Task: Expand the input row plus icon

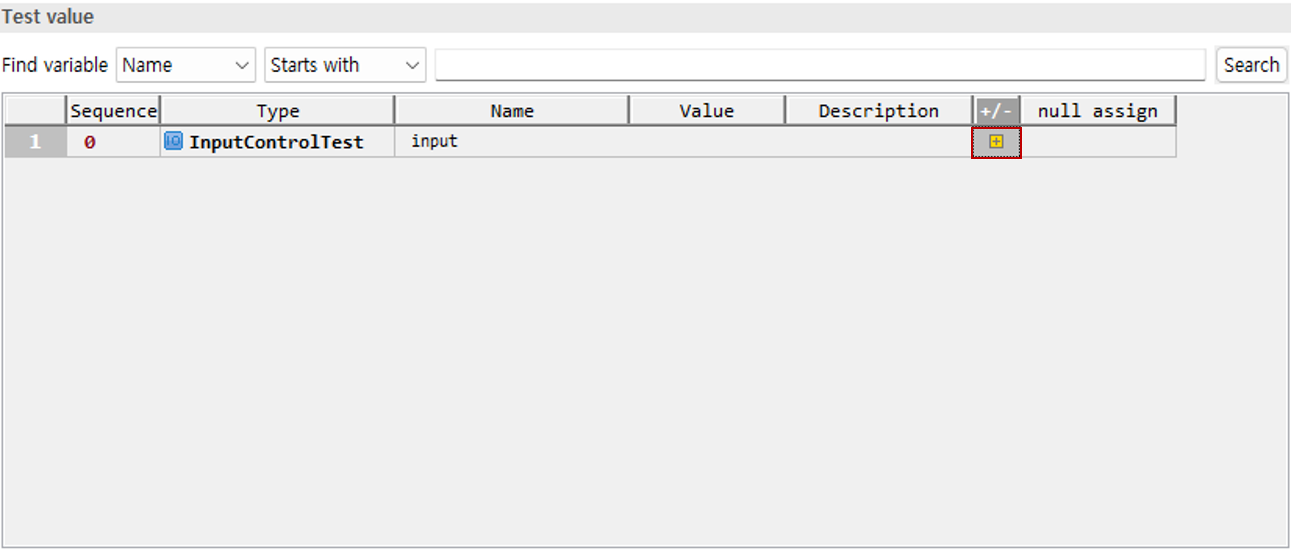Action: coord(996,142)
